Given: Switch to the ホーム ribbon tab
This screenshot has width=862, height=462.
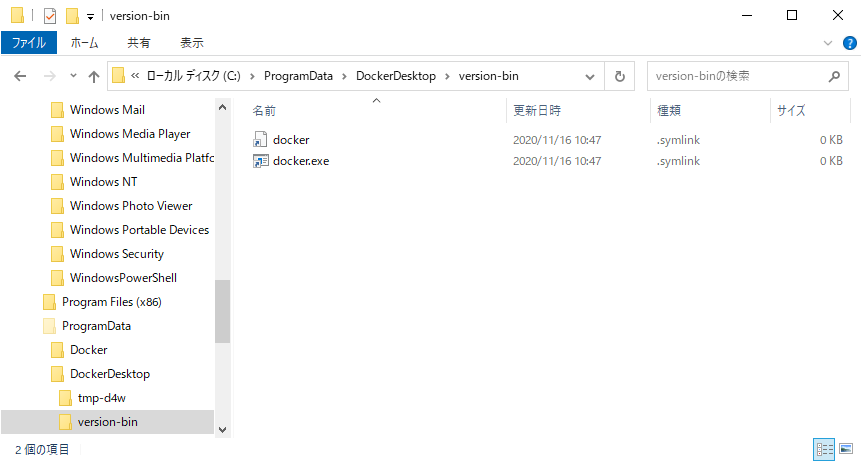Looking at the screenshot, I should point(84,42).
